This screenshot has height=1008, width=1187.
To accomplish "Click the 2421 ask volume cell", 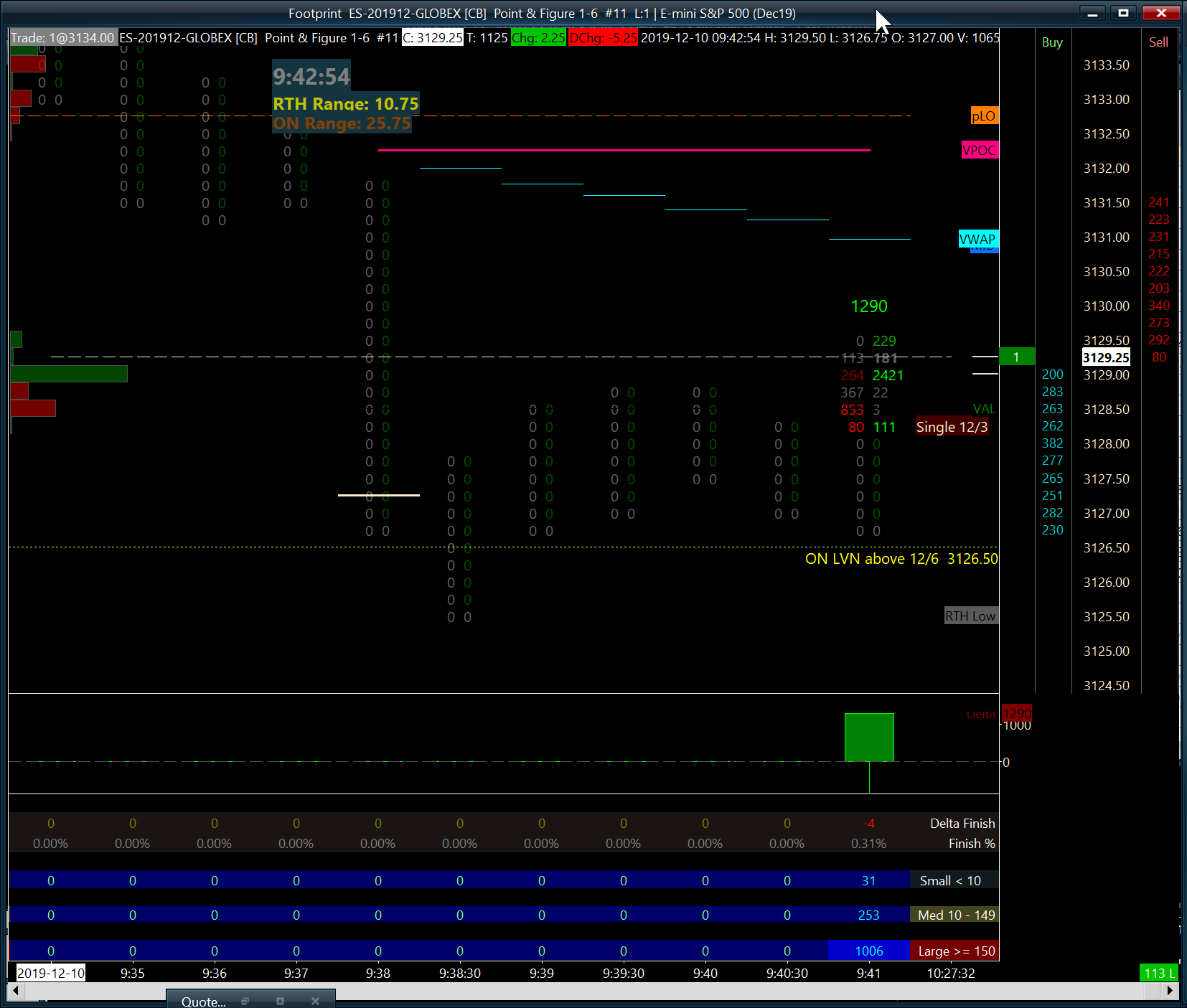I will pos(888,375).
